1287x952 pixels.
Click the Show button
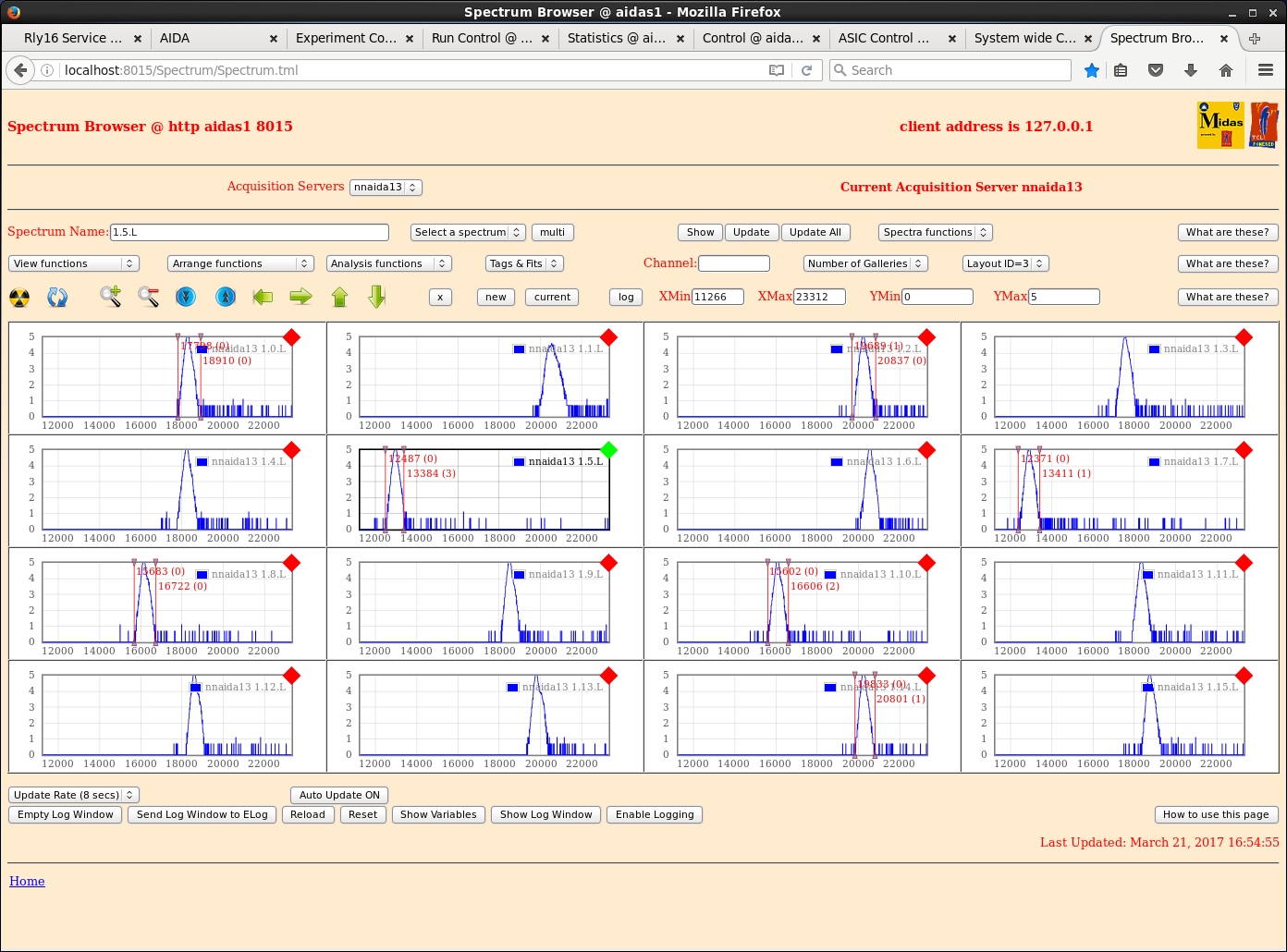[700, 232]
